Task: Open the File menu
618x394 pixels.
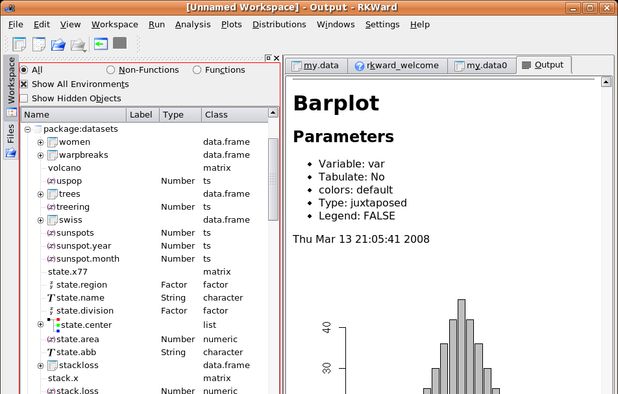Action: (16, 24)
